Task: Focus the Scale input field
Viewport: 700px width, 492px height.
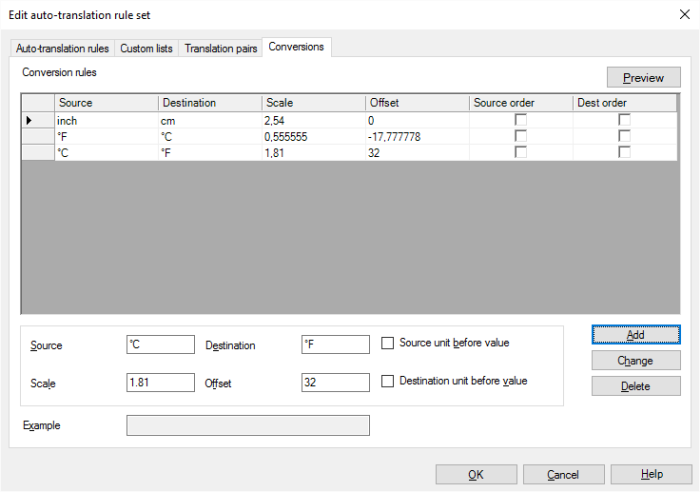Action: (160, 382)
